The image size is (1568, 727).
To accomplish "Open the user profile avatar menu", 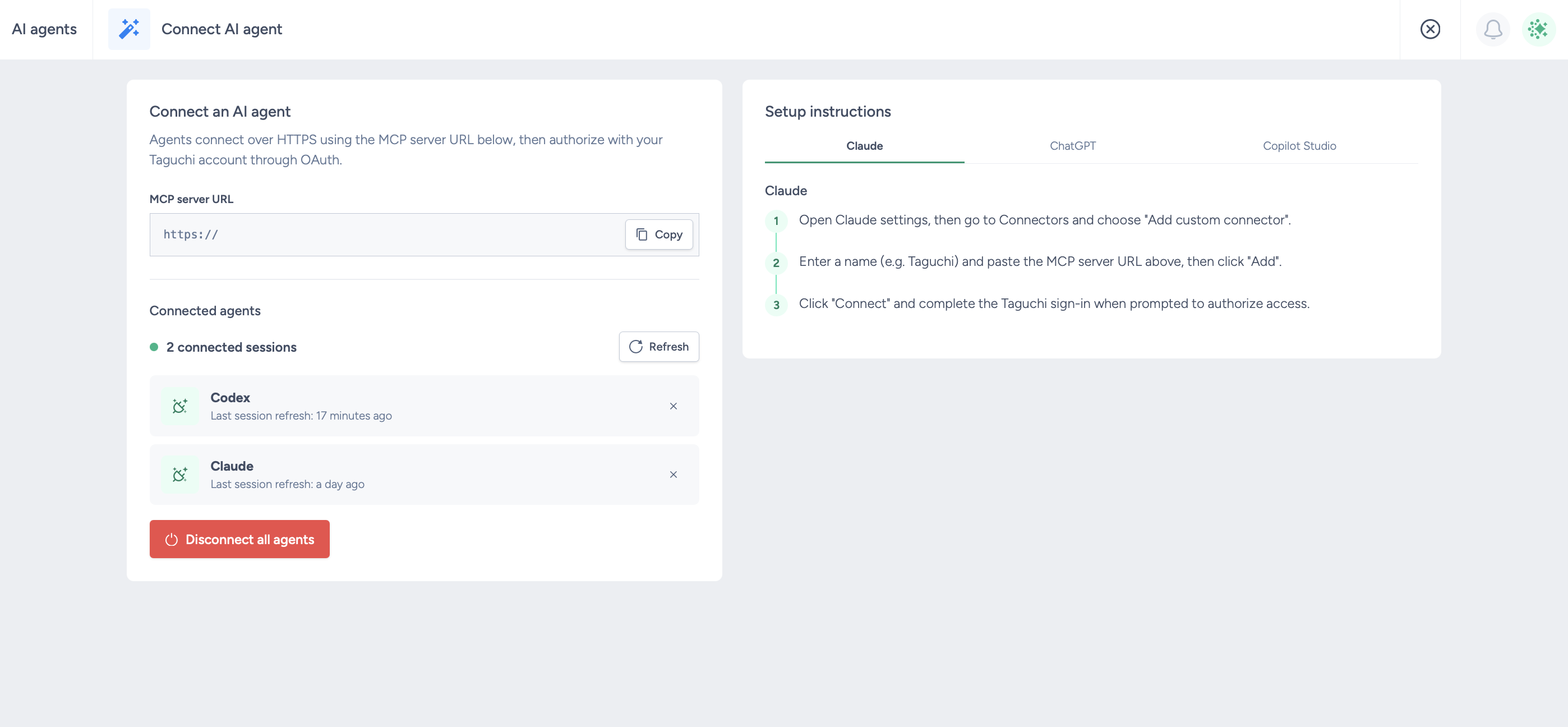I will click(x=1538, y=29).
